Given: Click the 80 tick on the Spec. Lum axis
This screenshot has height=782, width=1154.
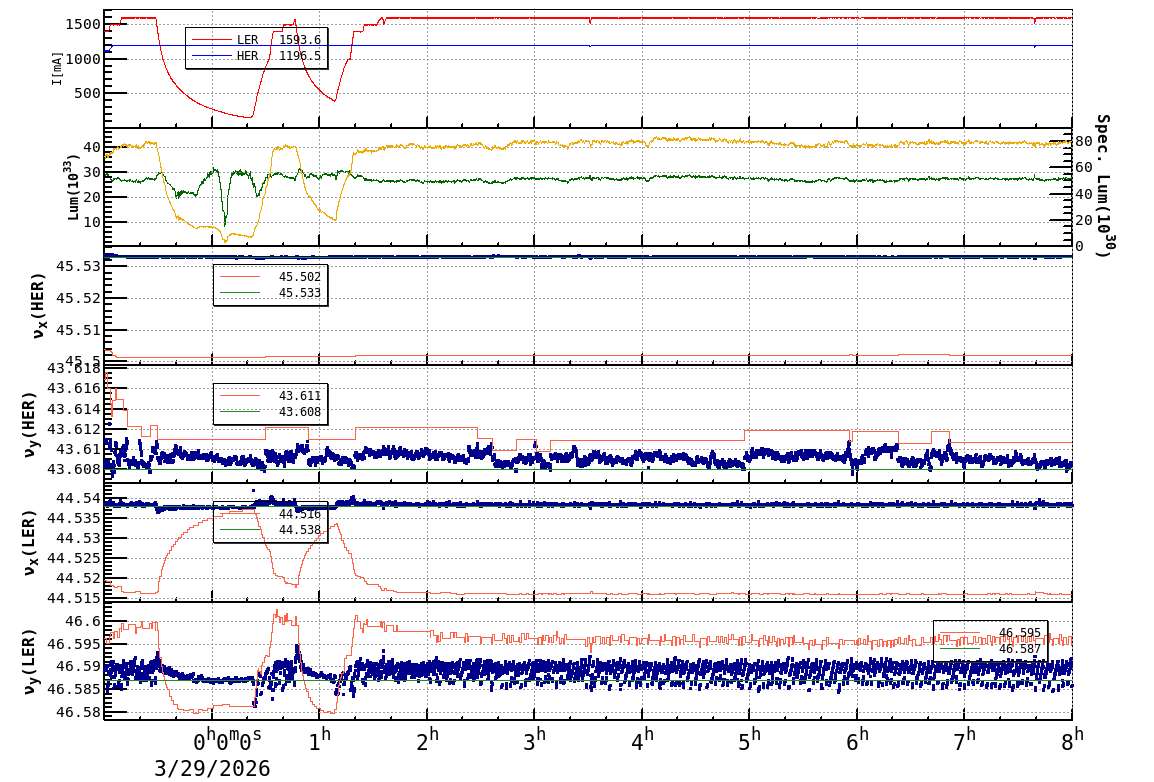Looking at the screenshot, I should [x=1083, y=141].
